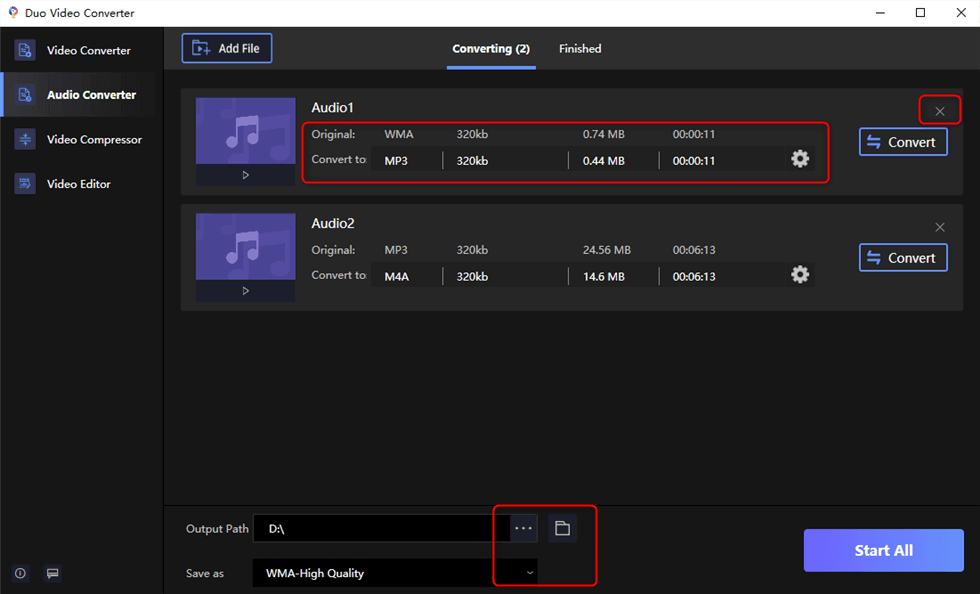This screenshot has width=980, height=594.
Task: Change Audio2 output format M4A
Action: pyautogui.click(x=397, y=276)
